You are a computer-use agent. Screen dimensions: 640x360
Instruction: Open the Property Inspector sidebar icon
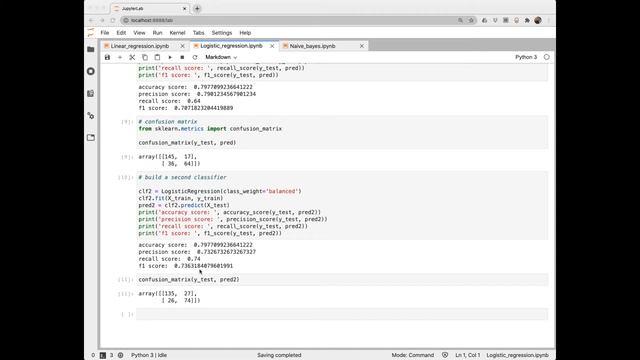pyautogui.click(x=91, y=116)
